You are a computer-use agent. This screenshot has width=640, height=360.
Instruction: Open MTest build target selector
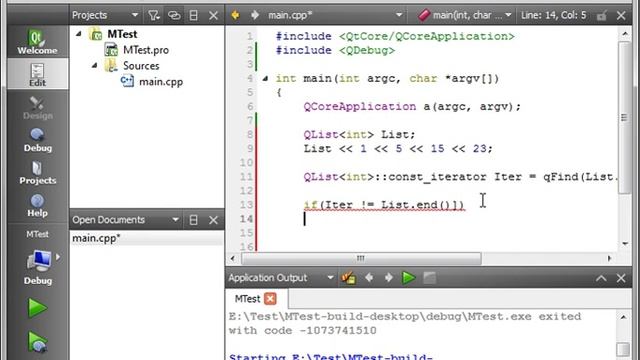pyautogui.click(x=37, y=261)
